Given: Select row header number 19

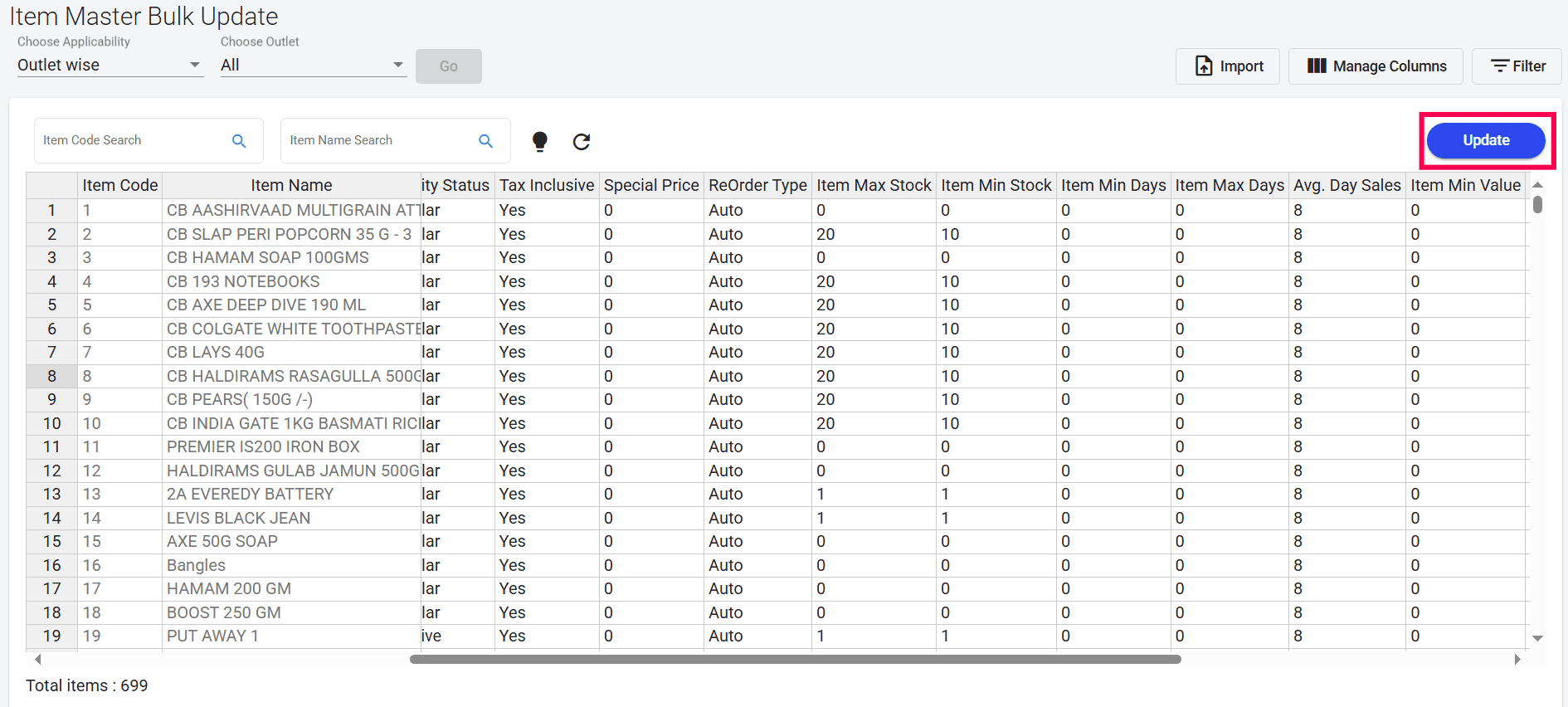Looking at the screenshot, I should click(x=52, y=636).
